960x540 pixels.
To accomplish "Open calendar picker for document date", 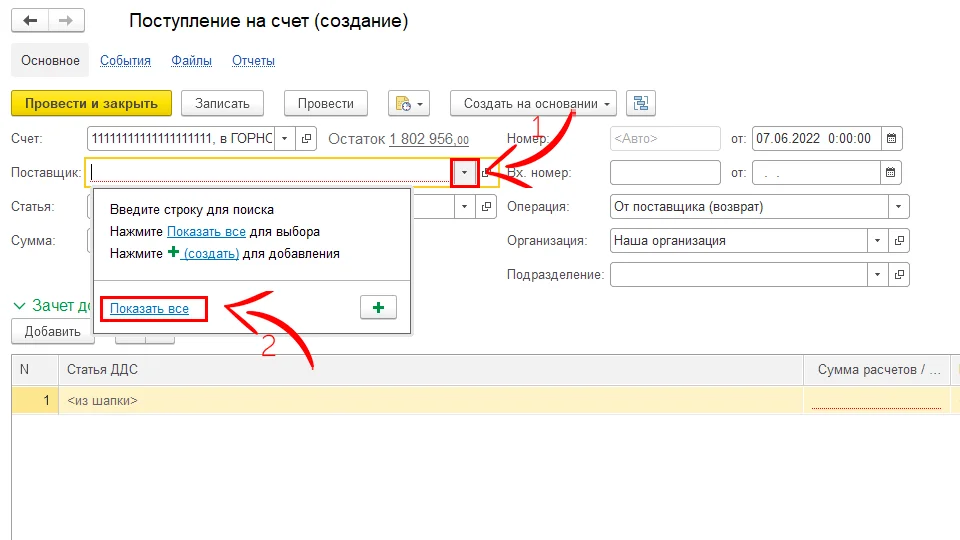I will 892,138.
